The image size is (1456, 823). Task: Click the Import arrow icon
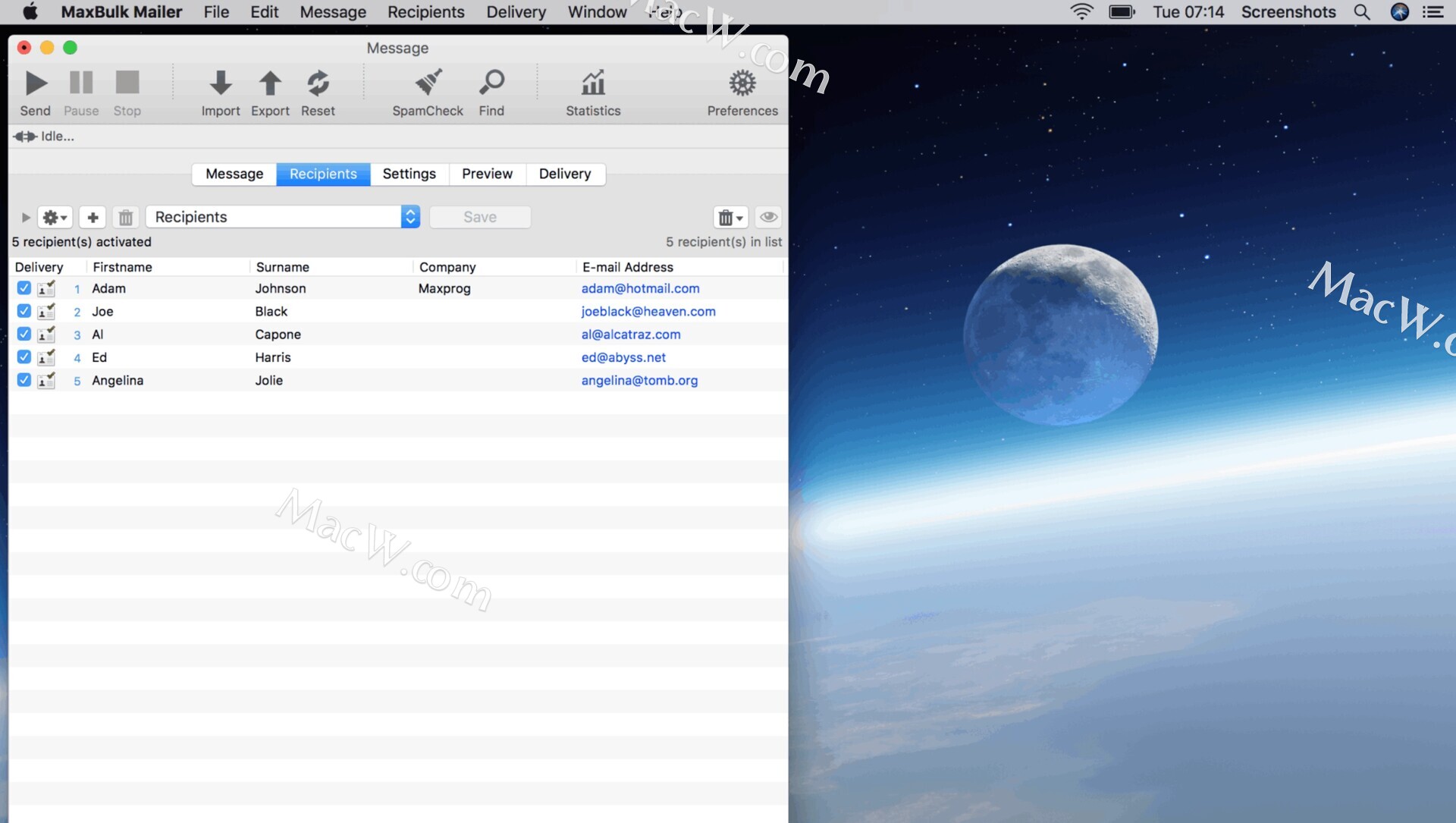(221, 83)
